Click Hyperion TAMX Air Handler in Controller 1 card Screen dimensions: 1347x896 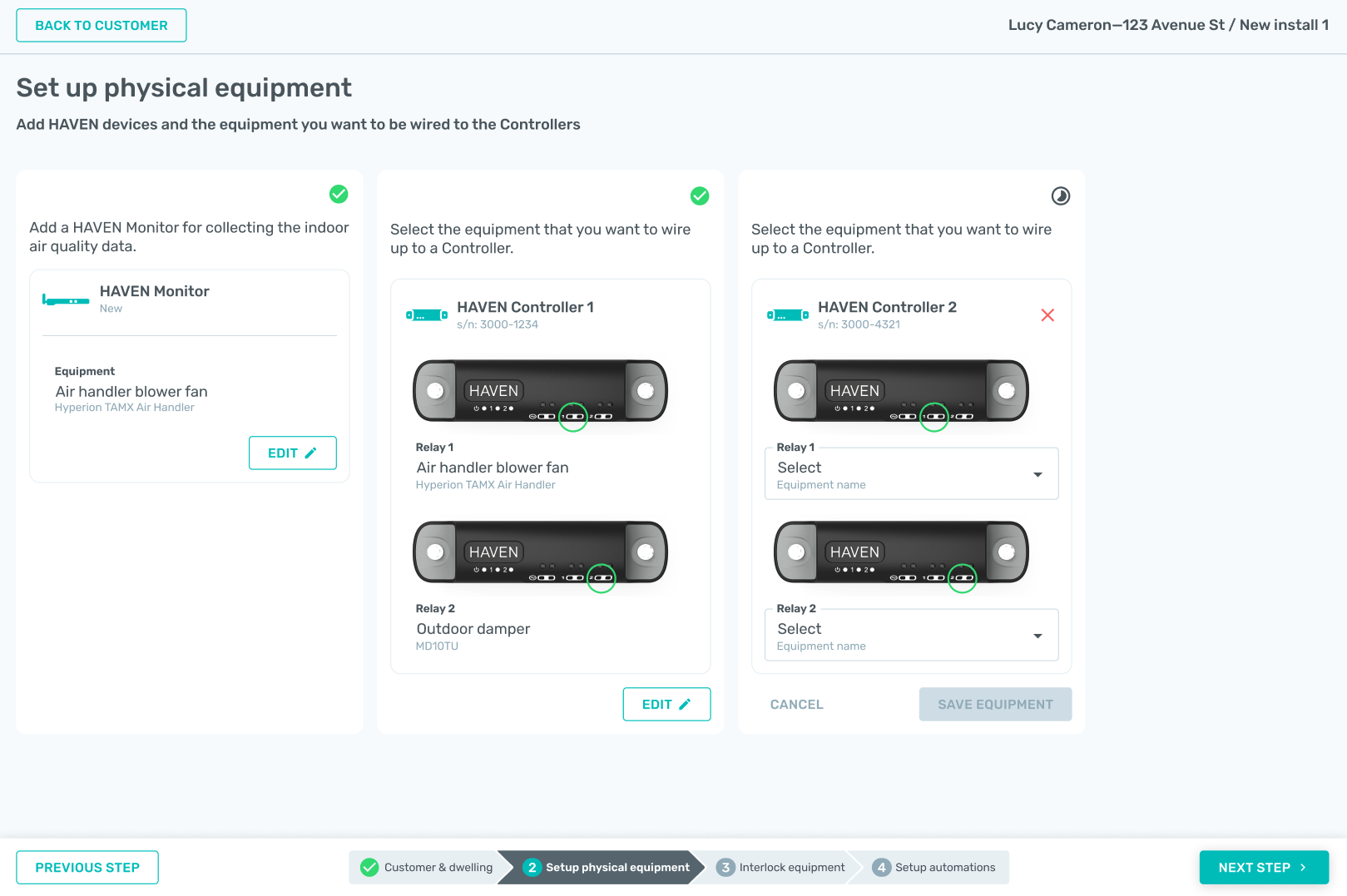point(486,484)
